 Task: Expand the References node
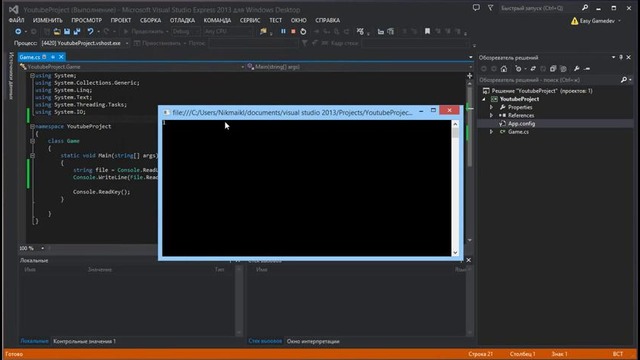[x=491, y=116]
